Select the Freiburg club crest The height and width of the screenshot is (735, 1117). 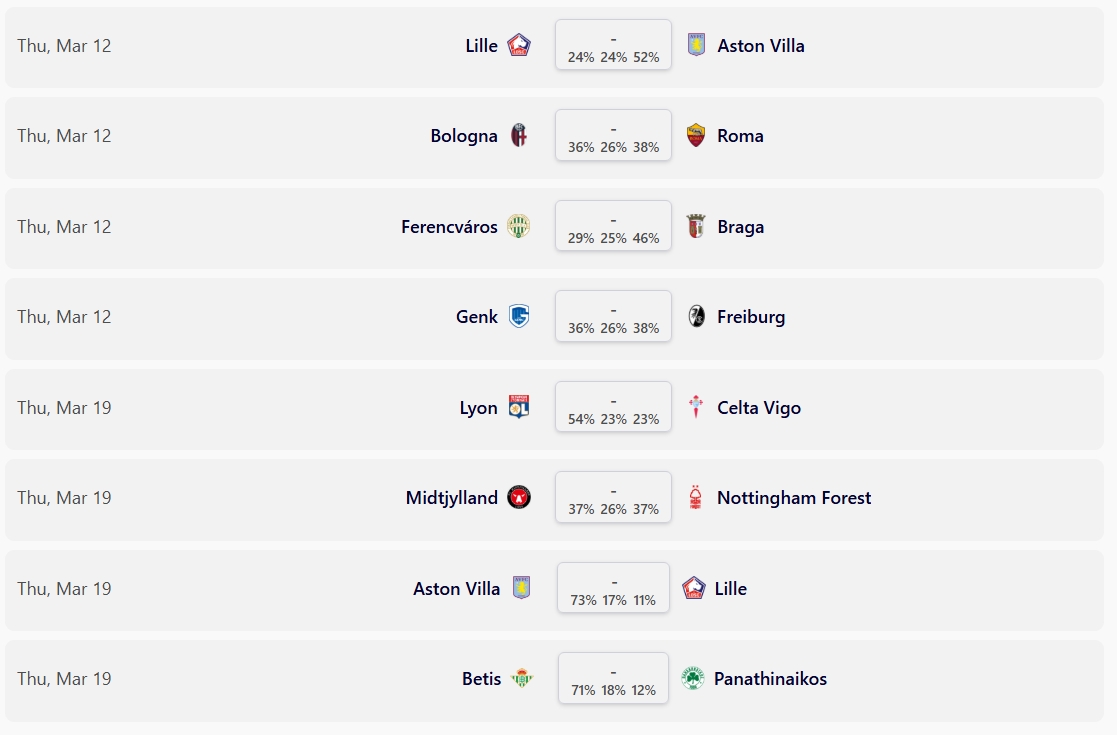click(x=697, y=317)
